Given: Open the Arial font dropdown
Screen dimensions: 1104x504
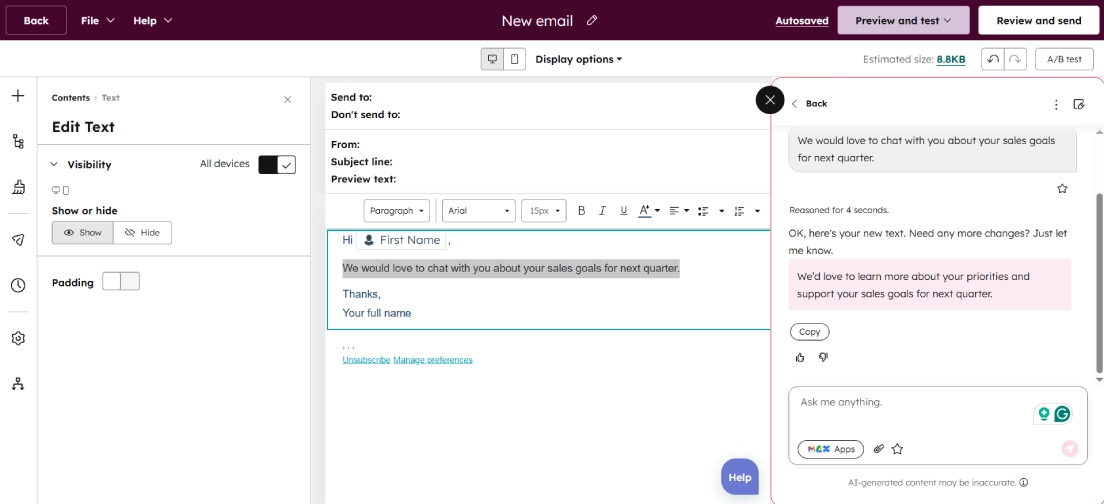Looking at the screenshot, I should (x=479, y=210).
